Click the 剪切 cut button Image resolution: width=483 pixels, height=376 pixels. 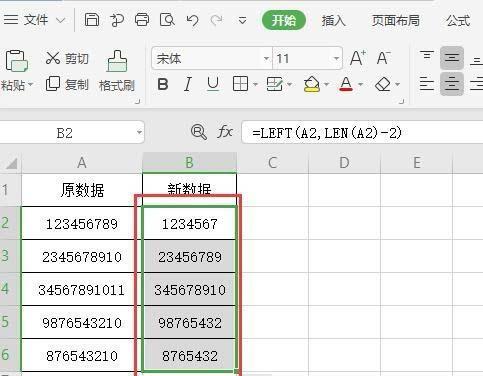click(67, 58)
